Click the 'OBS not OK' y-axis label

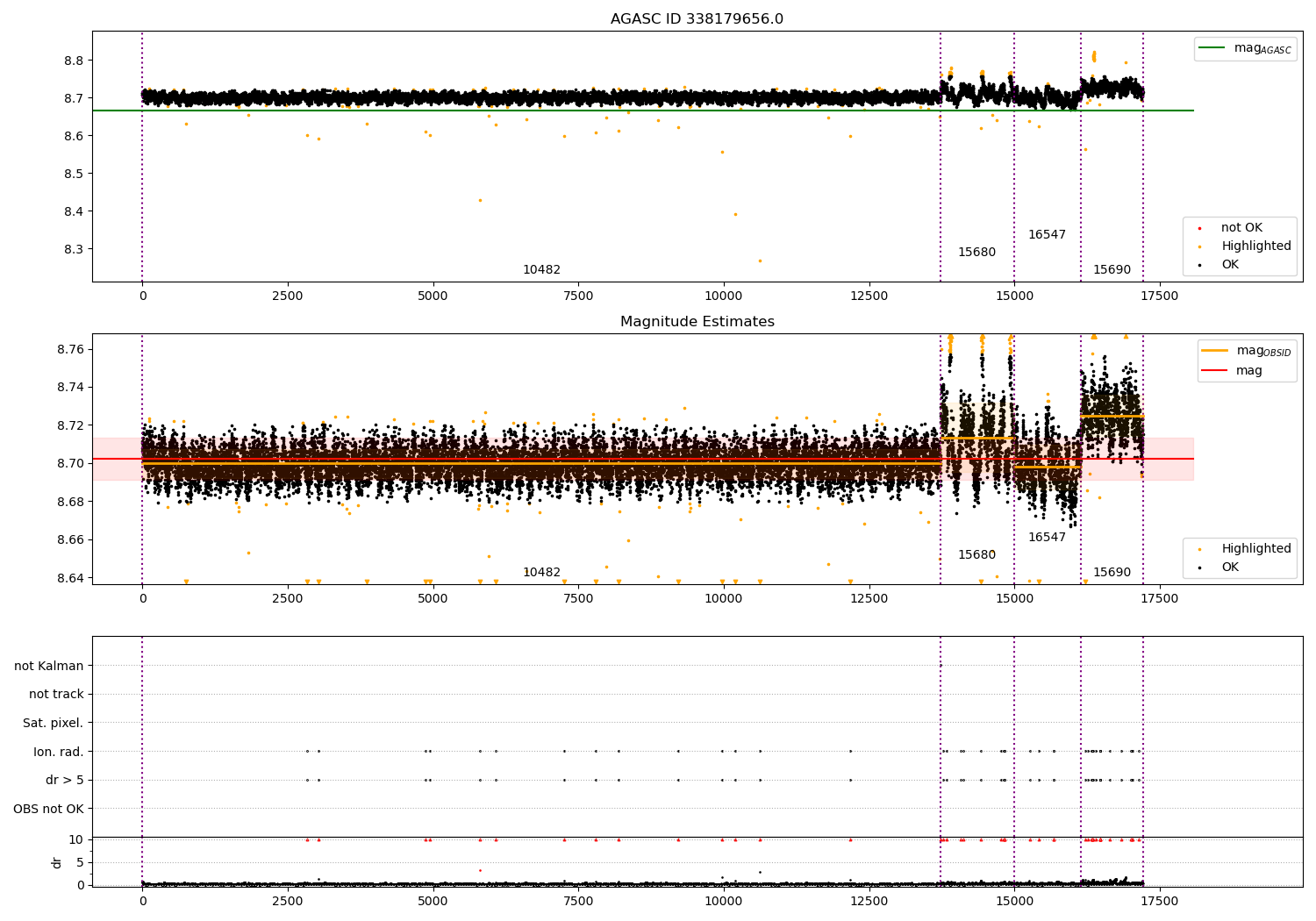pos(49,809)
